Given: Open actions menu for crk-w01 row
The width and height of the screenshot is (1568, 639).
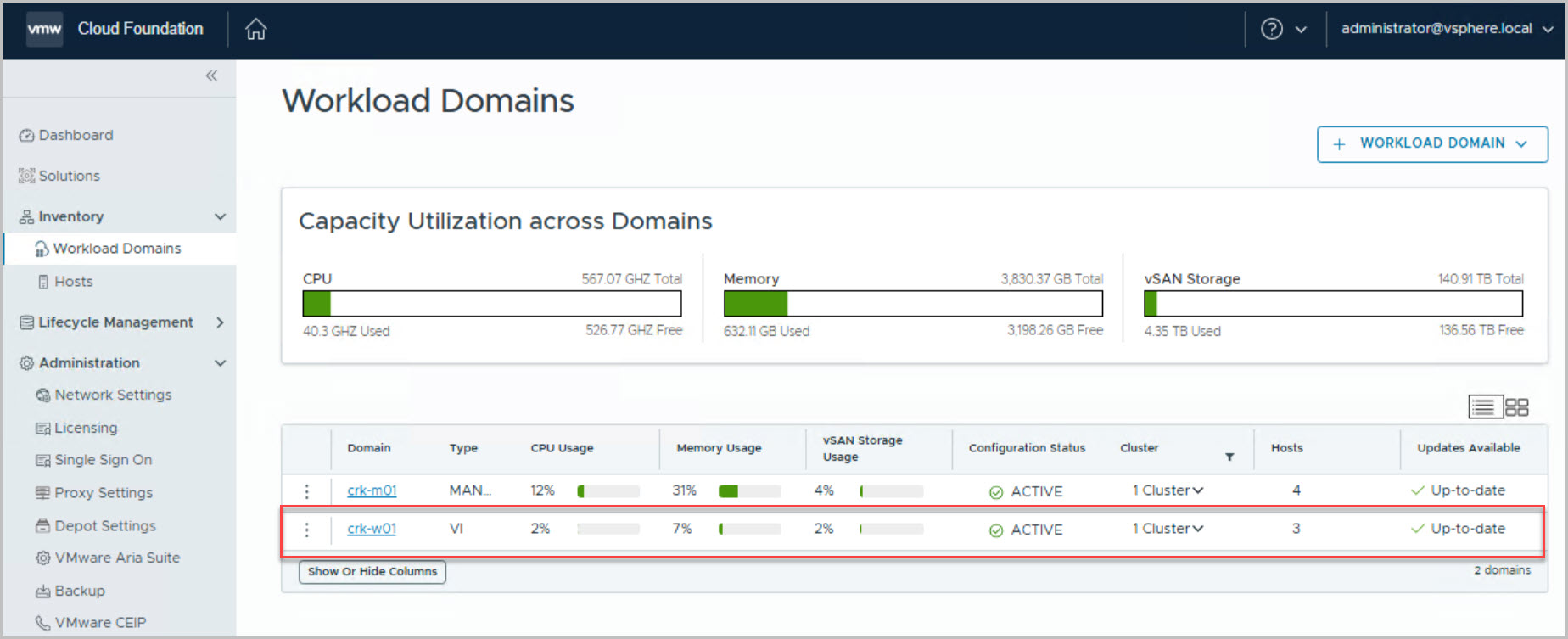Looking at the screenshot, I should tap(306, 530).
